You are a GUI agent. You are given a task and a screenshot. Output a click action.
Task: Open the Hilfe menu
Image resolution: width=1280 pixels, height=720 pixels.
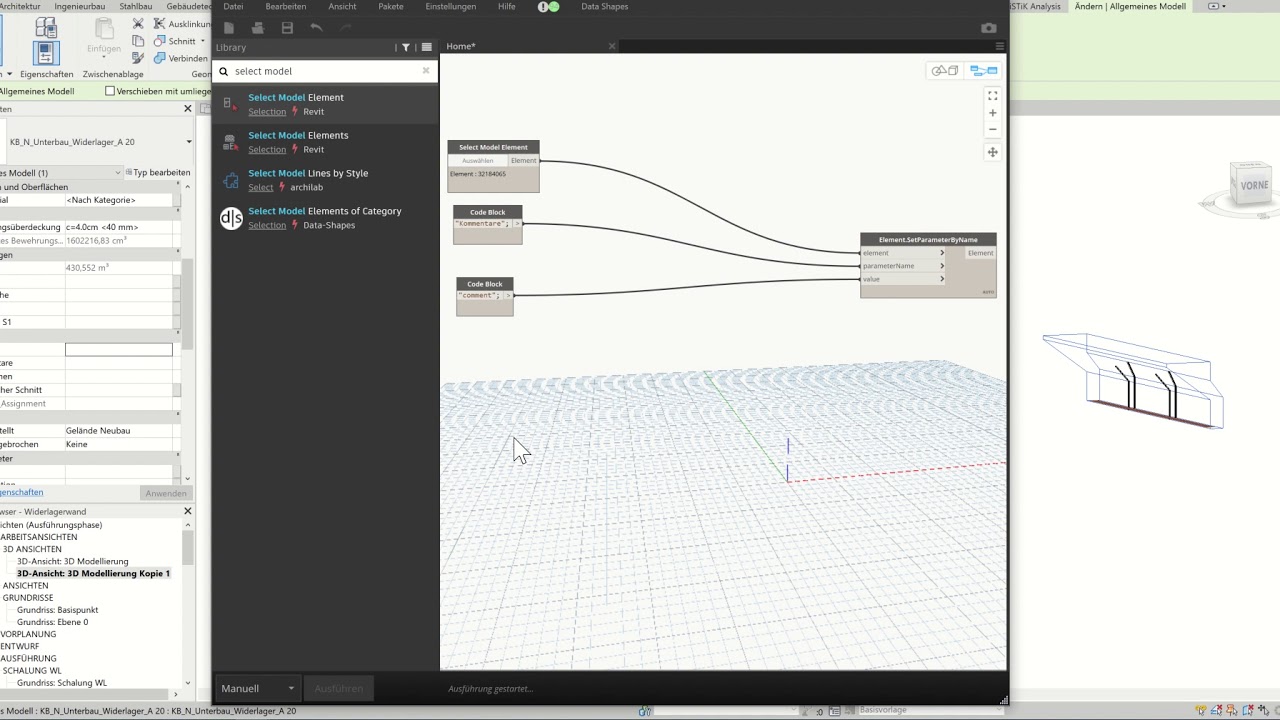pos(507,7)
